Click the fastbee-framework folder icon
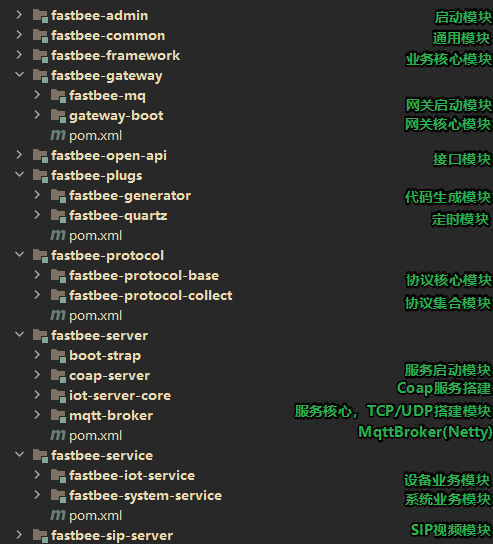Image resolution: width=493 pixels, height=544 pixels. coord(40,56)
